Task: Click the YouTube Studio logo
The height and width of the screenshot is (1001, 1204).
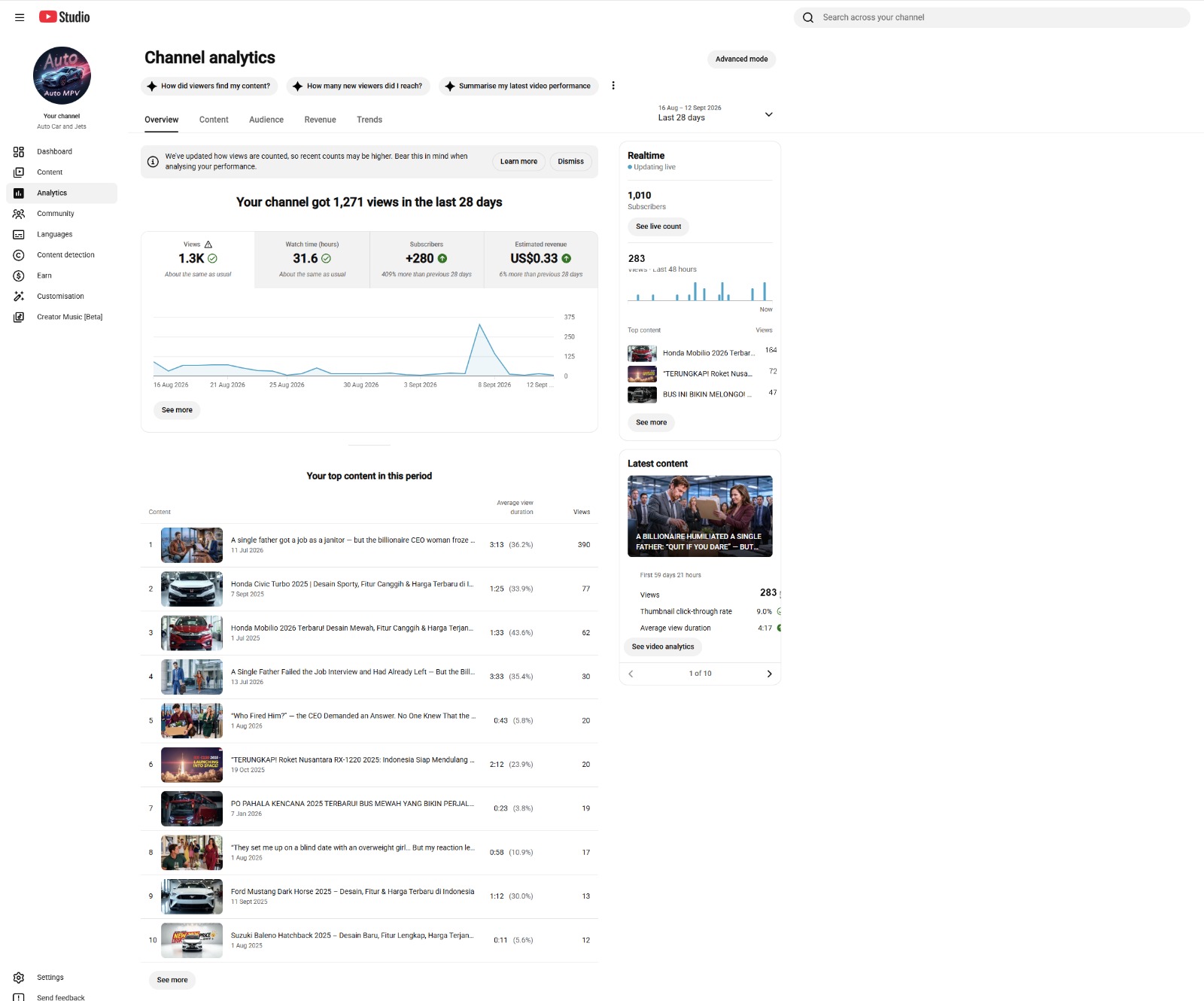Action: [64, 17]
